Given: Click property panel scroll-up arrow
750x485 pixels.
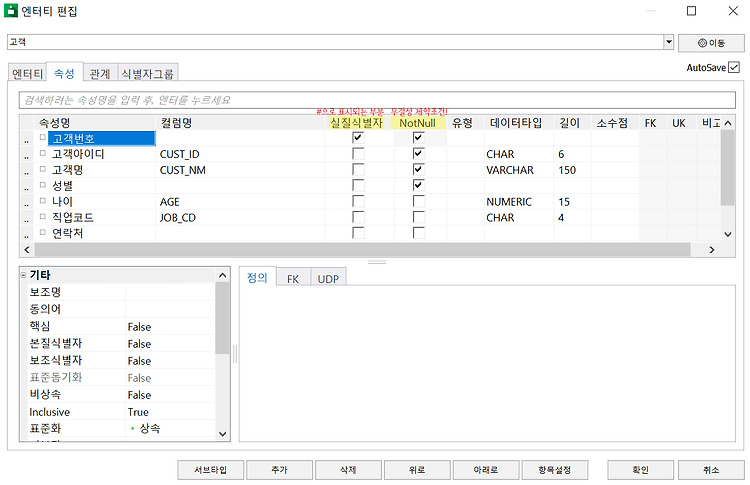Looking at the screenshot, I should [x=222, y=275].
